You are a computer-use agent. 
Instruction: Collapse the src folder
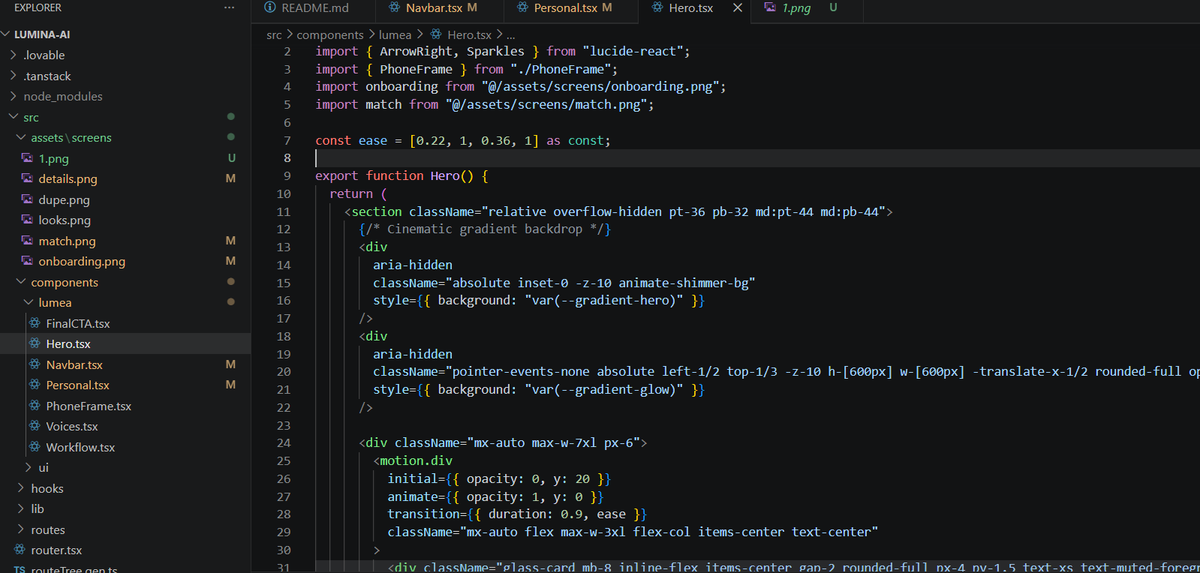point(14,117)
